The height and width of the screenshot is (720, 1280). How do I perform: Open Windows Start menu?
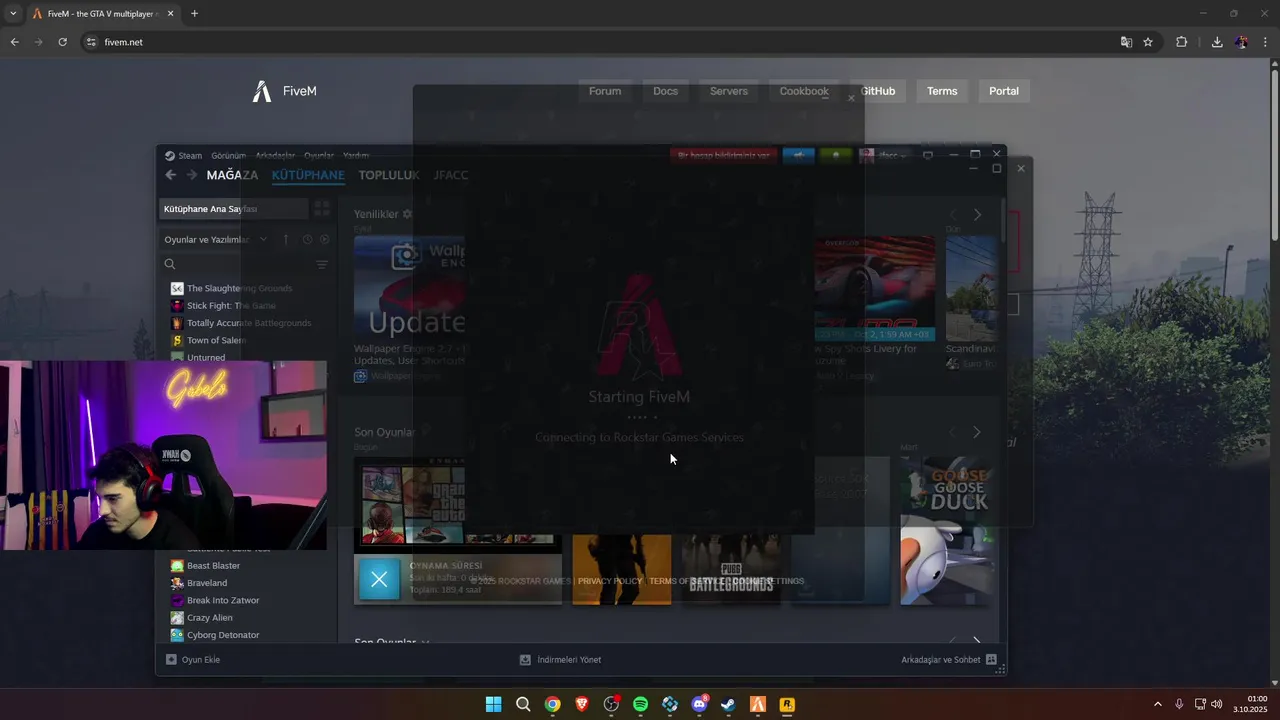click(x=493, y=704)
